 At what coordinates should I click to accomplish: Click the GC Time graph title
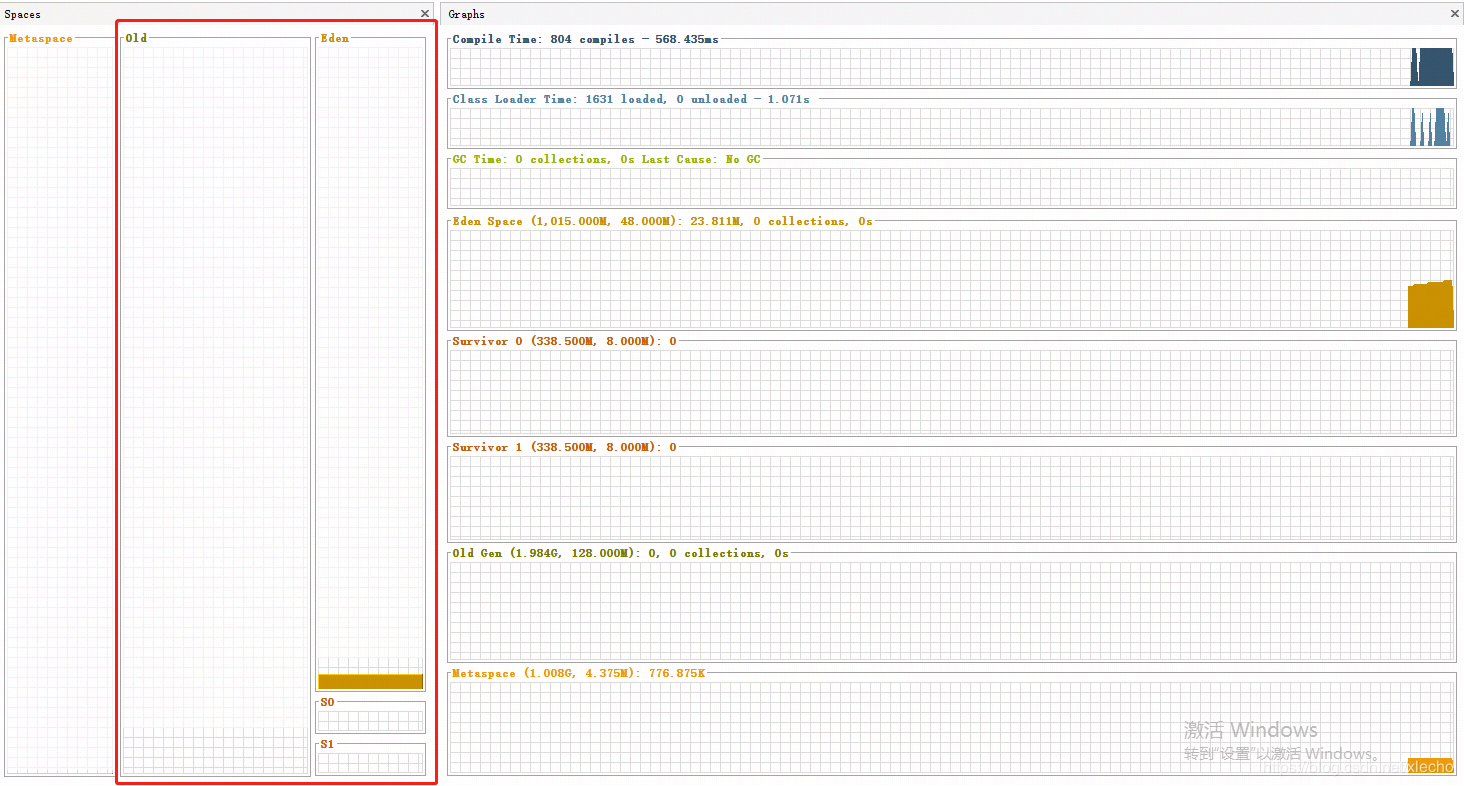pos(606,159)
